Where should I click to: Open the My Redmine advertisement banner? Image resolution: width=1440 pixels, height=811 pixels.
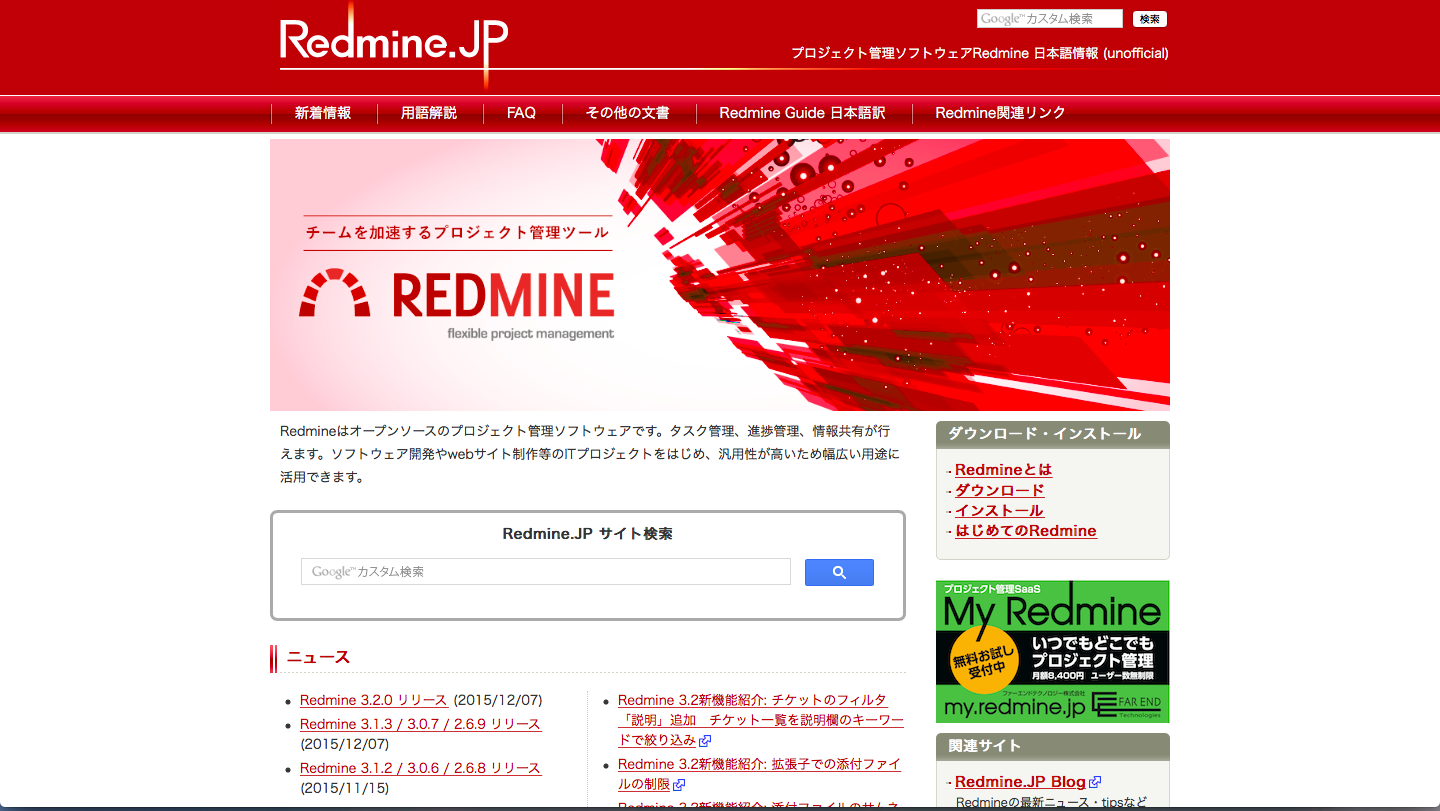(x=1052, y=651)
